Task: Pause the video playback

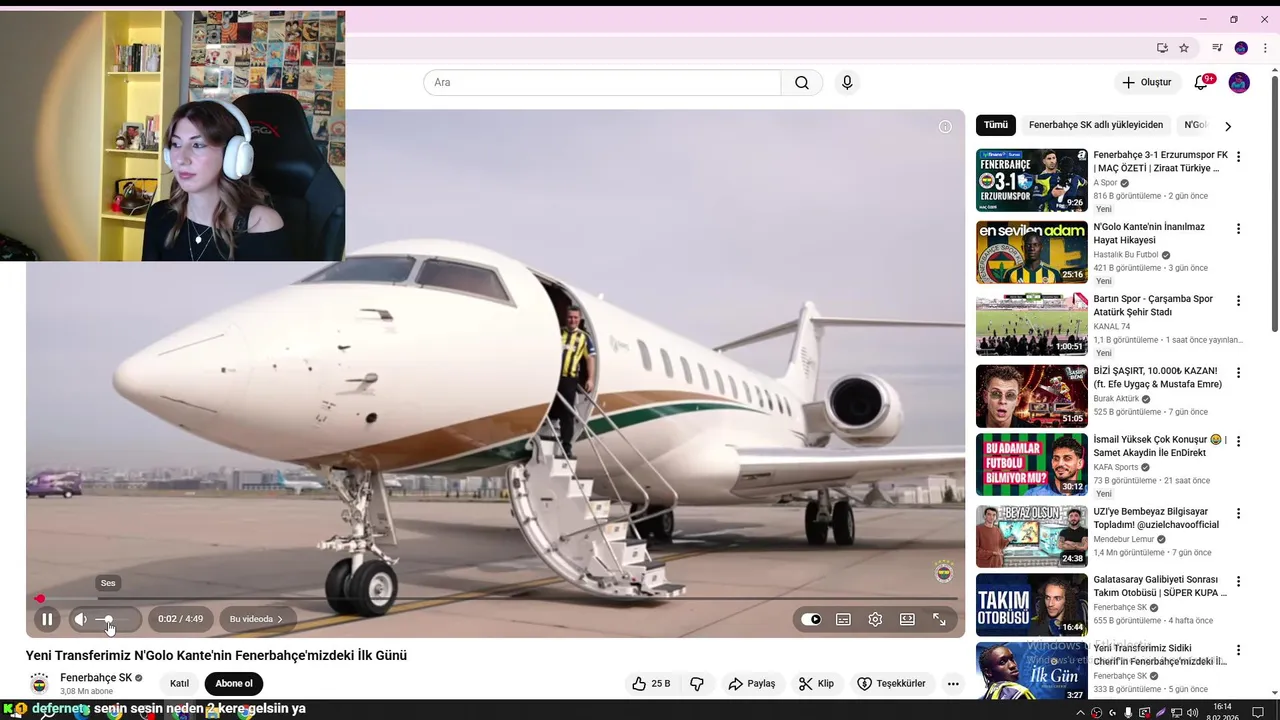Action: tap(47, 619)
